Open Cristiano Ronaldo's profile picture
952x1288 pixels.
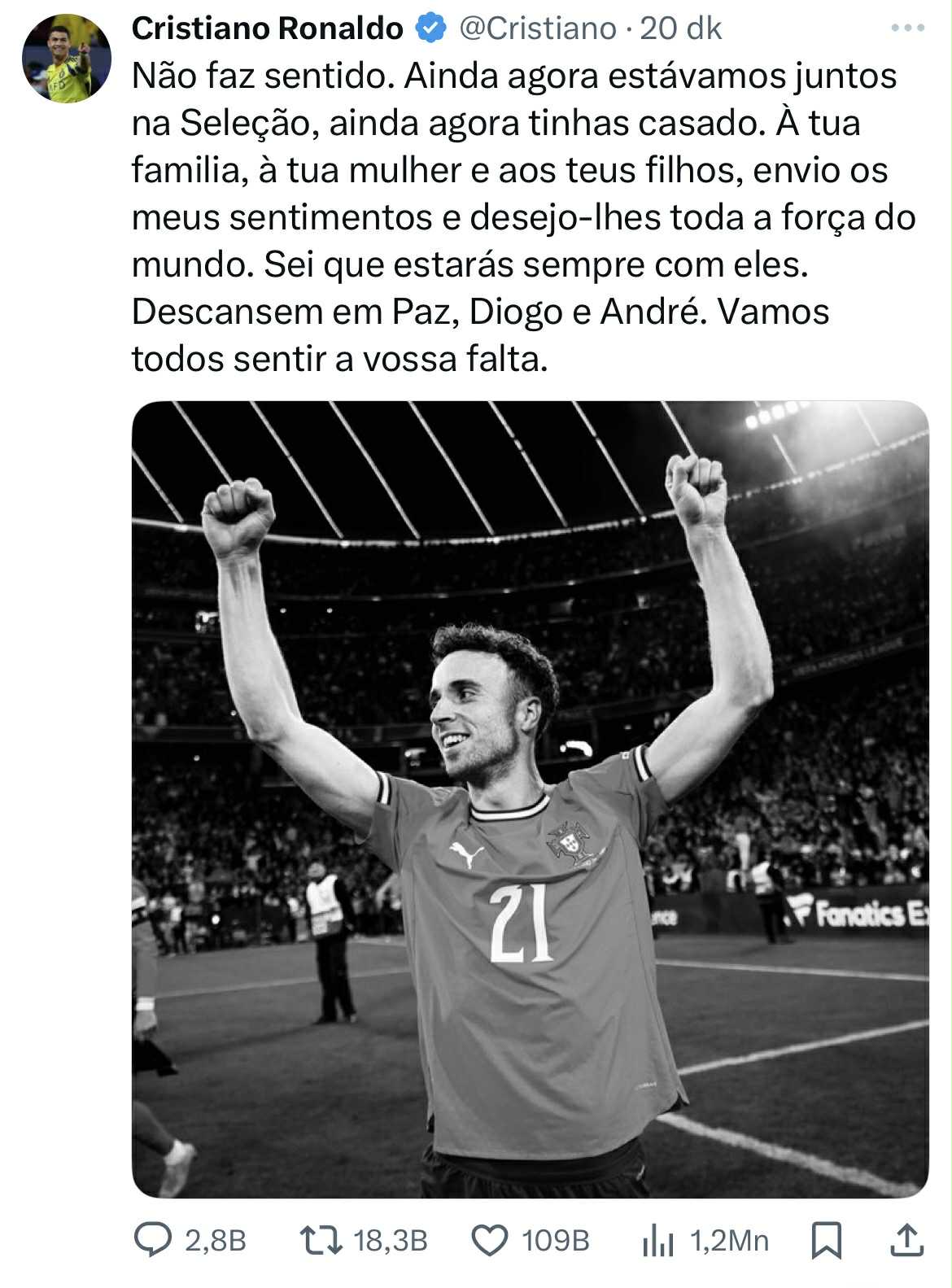66,57
